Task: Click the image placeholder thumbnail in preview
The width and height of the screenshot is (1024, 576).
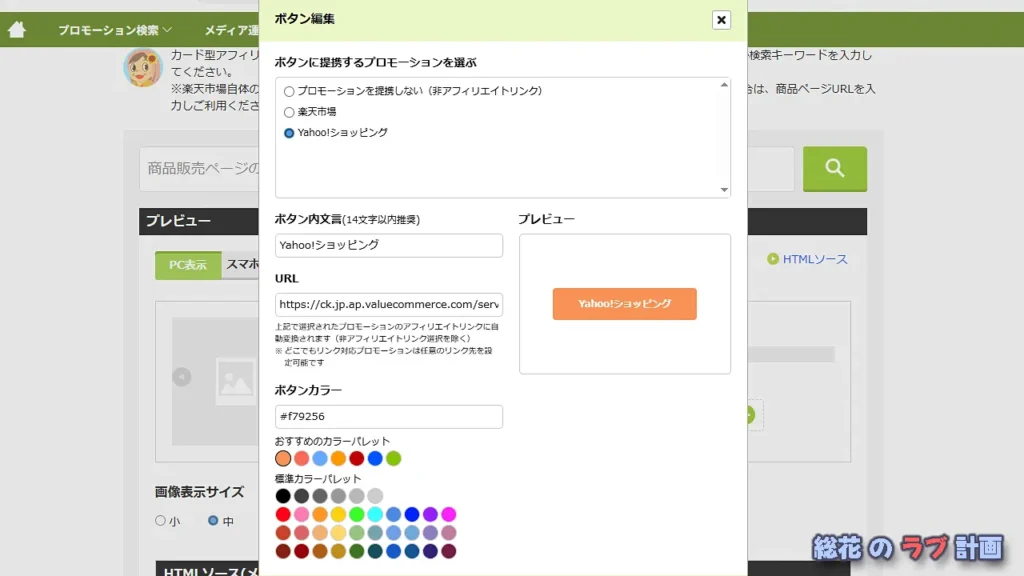Action: (x=235, y=381)
